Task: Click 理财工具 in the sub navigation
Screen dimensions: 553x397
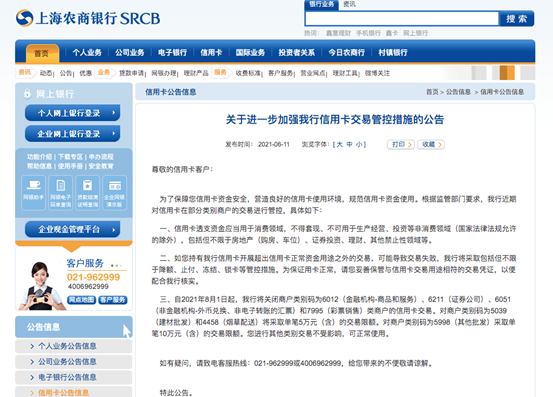Action: pos(345,73)
